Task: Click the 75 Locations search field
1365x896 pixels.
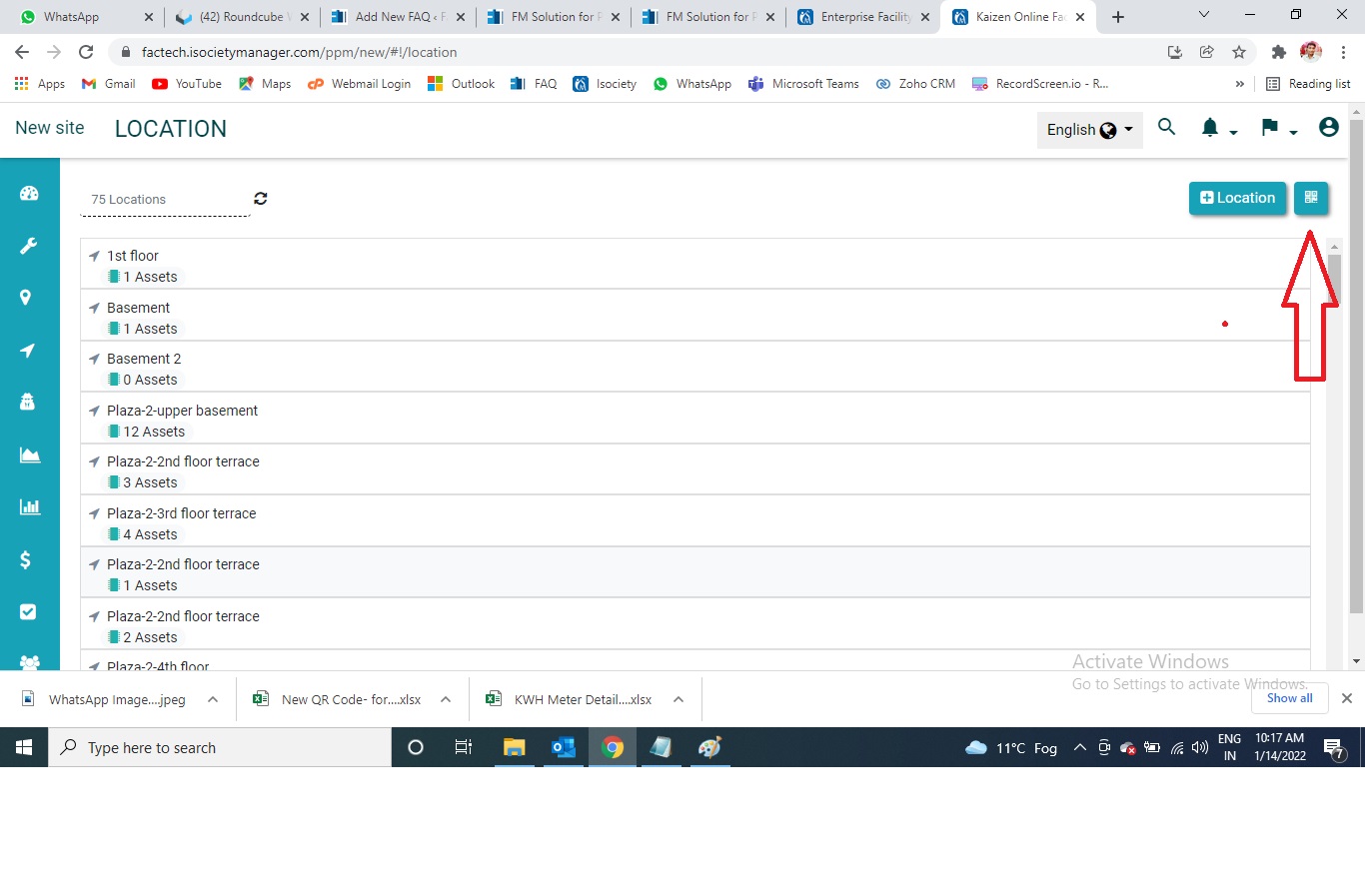Action: click(x=165, y=200)
